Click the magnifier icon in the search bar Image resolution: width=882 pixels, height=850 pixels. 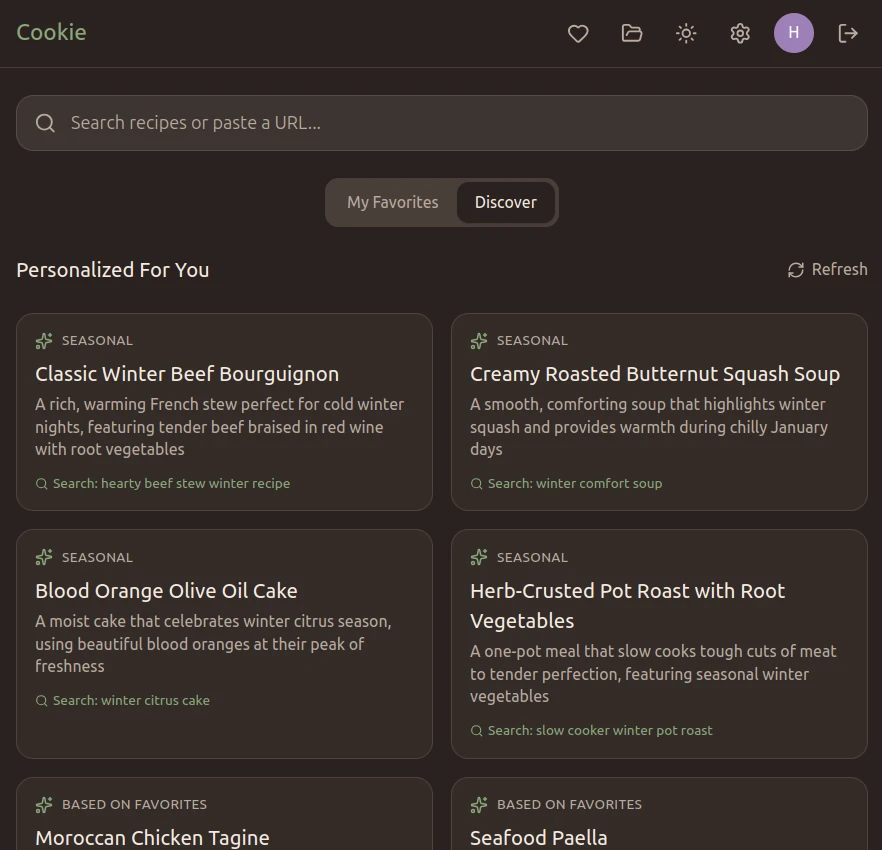click(45, 122)
